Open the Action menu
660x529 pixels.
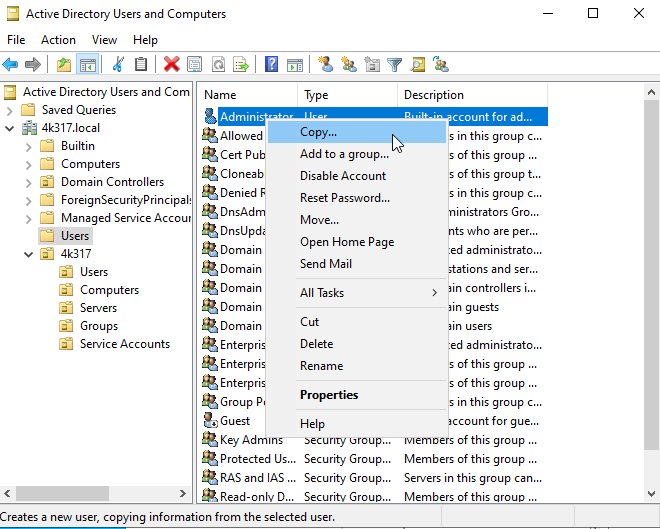point(58,40)
